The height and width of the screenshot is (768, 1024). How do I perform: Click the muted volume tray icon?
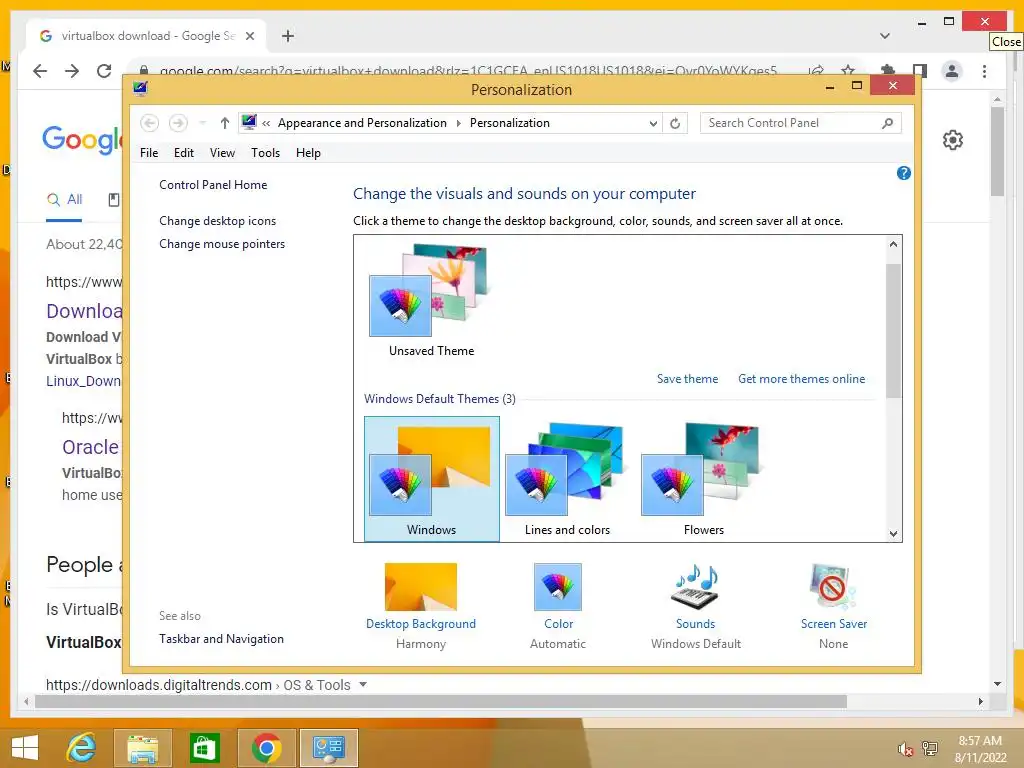click(x=905, y=749)
